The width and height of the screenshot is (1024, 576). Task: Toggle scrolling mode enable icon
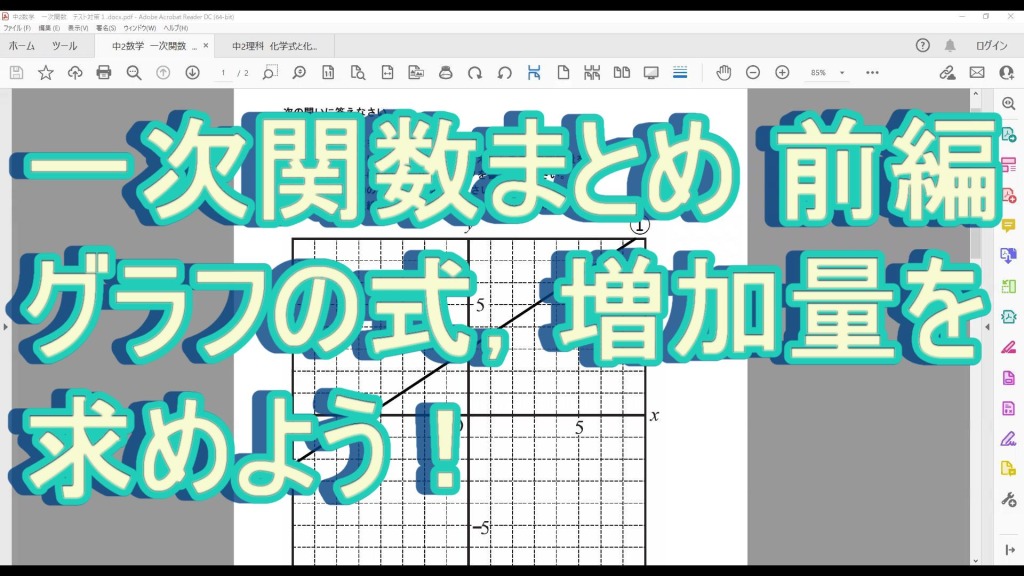534,73
